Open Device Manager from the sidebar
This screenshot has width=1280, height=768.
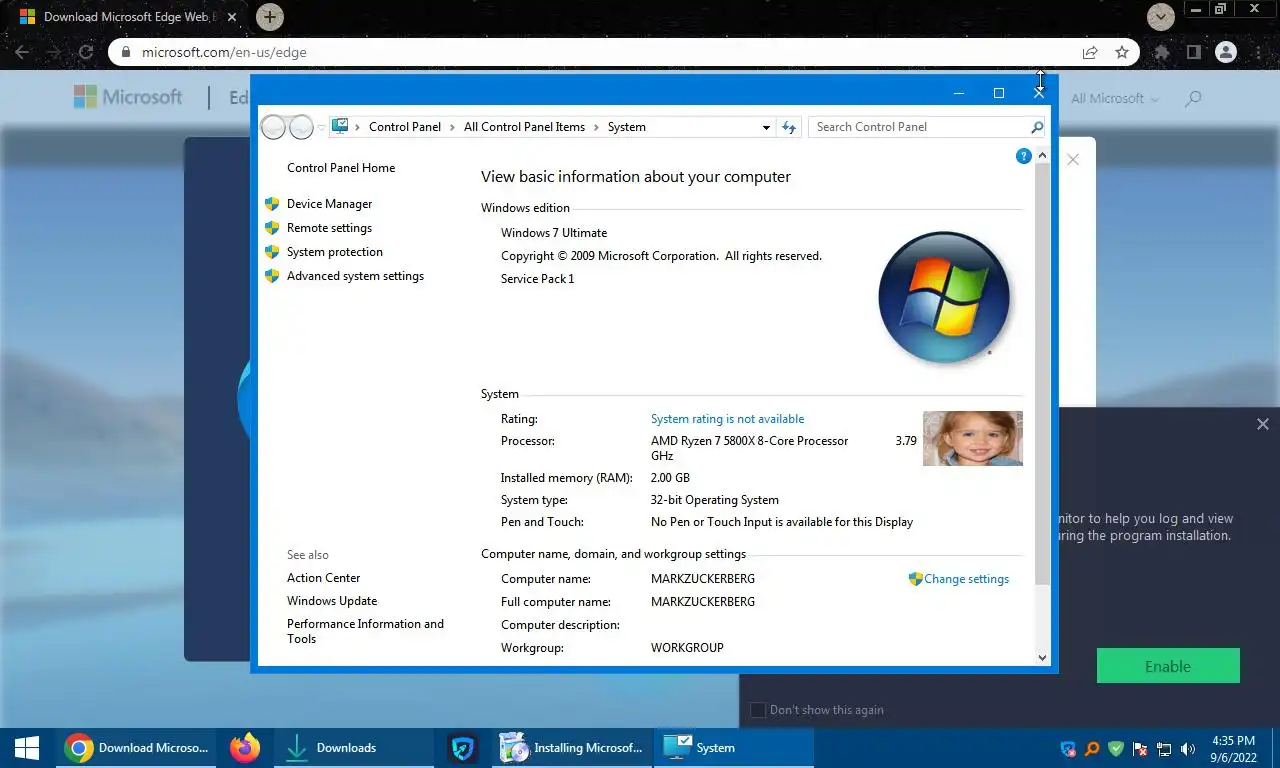(x=329, y=204)
